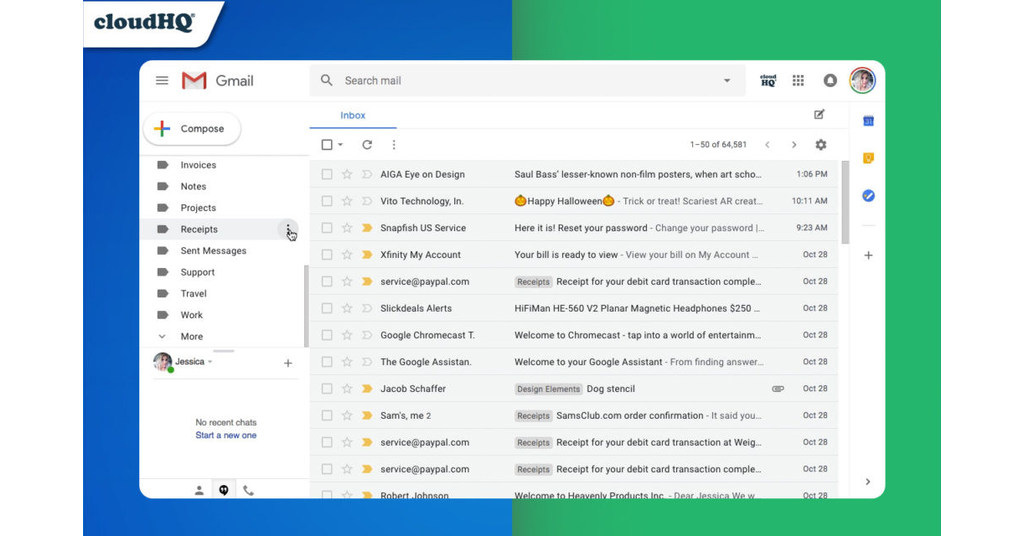Open search options dropdown arrow
The image size is (1024, 536).
727,80
